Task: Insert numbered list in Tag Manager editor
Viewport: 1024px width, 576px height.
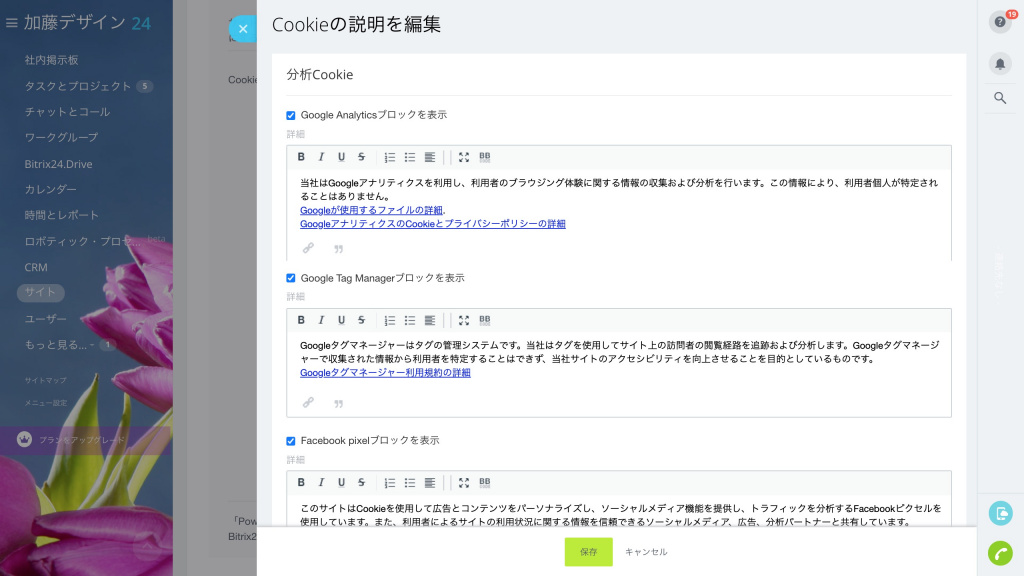Action: 390,320
